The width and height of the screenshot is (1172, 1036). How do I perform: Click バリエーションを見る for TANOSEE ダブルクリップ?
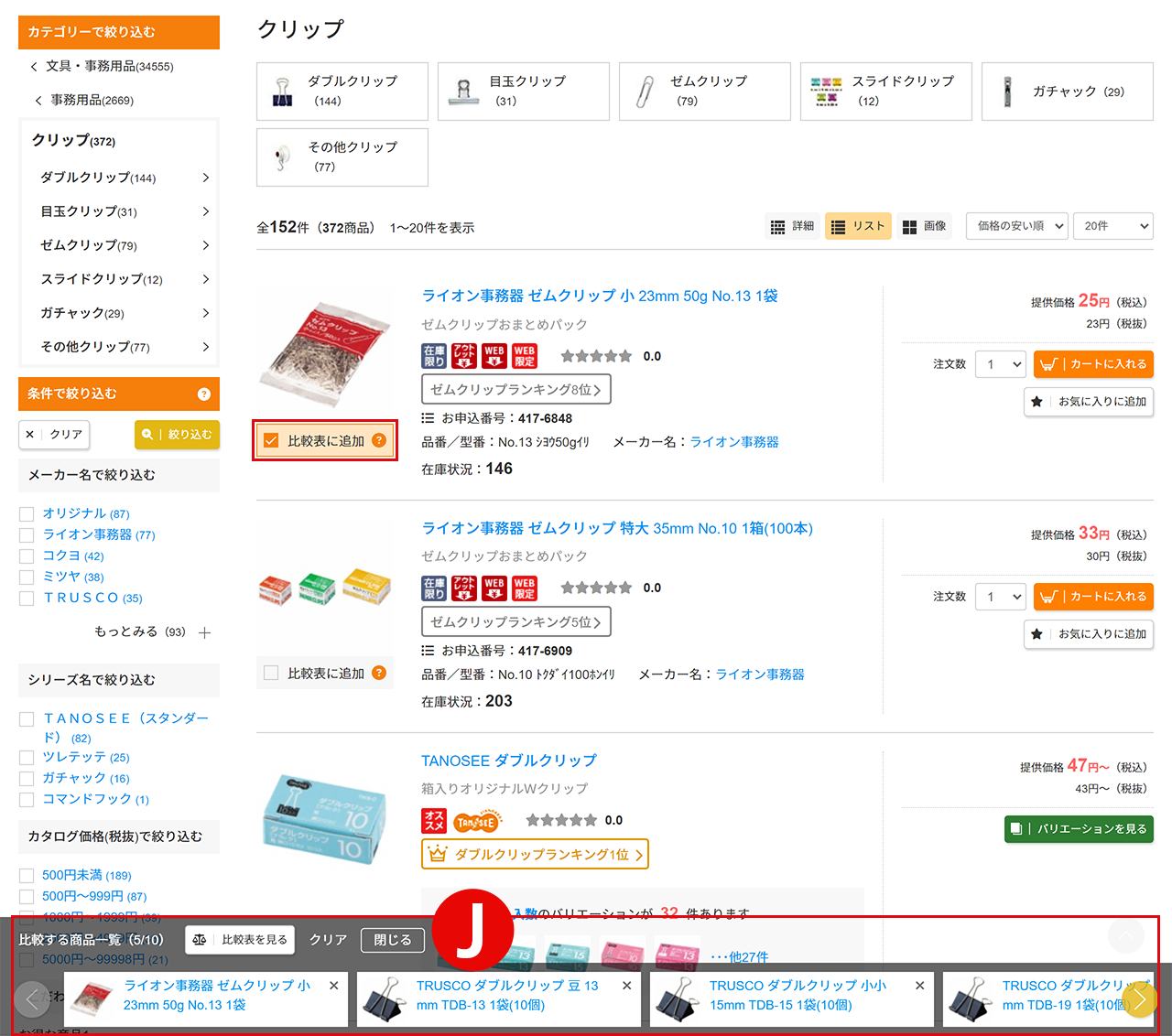point(1079,829)
